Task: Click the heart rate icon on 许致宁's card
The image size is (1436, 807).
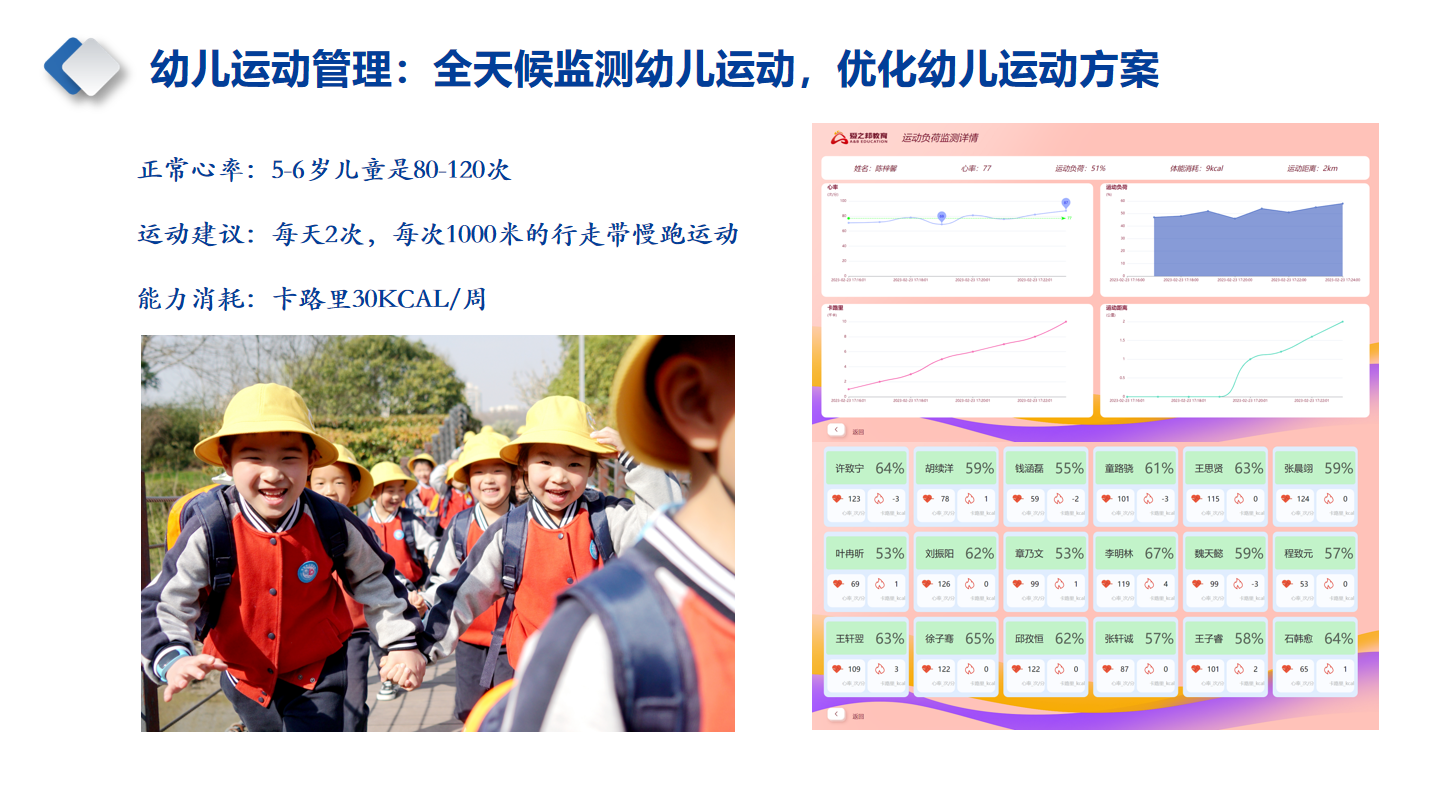Action: 837,498
